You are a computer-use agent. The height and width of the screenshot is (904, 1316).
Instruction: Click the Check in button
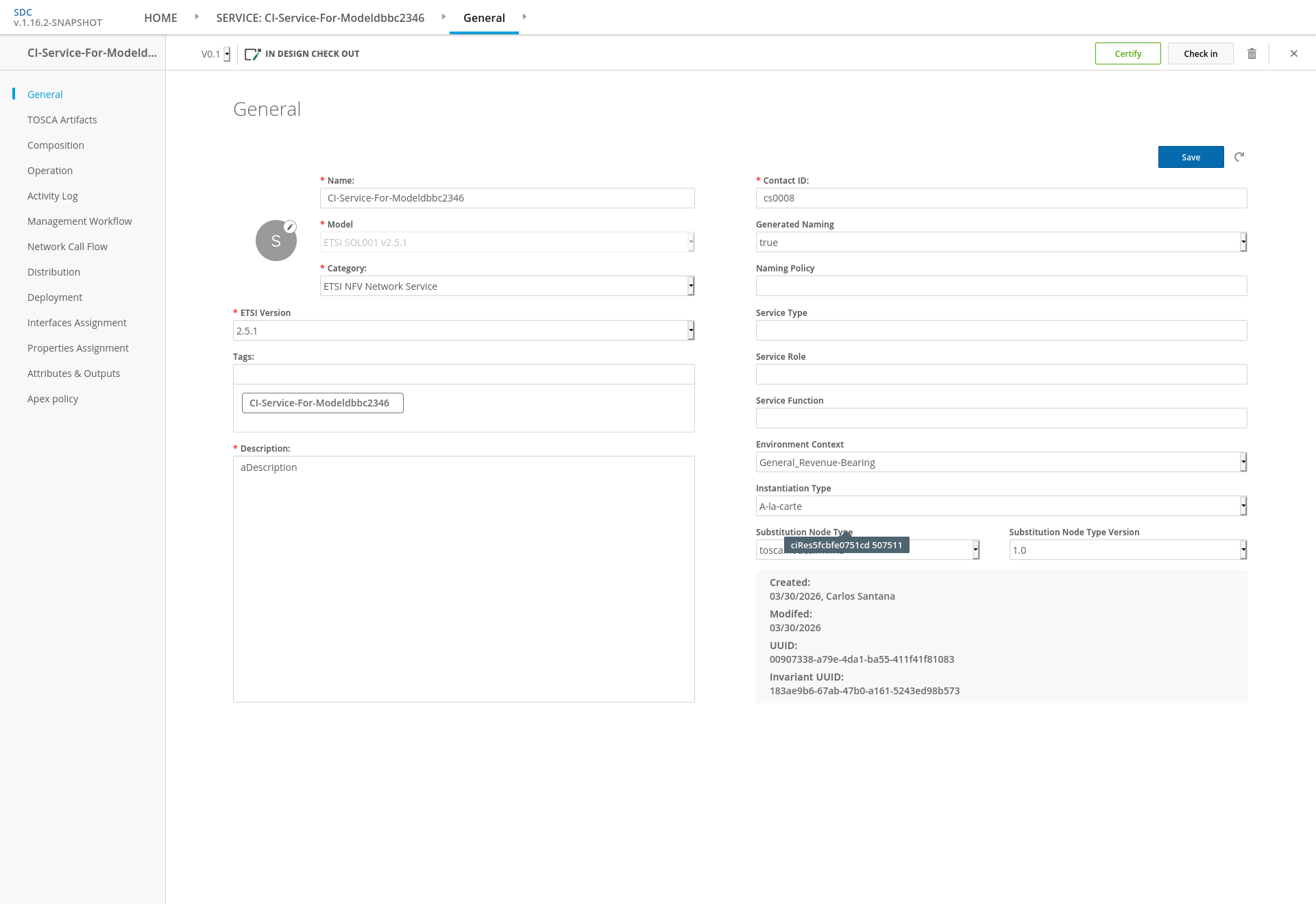(x=1199, y=53)
